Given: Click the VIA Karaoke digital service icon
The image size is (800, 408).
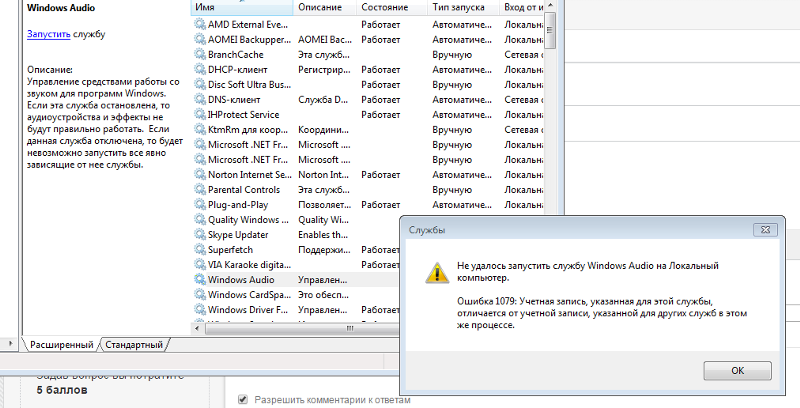Looking at the screenshot, I should coord(199,265).
